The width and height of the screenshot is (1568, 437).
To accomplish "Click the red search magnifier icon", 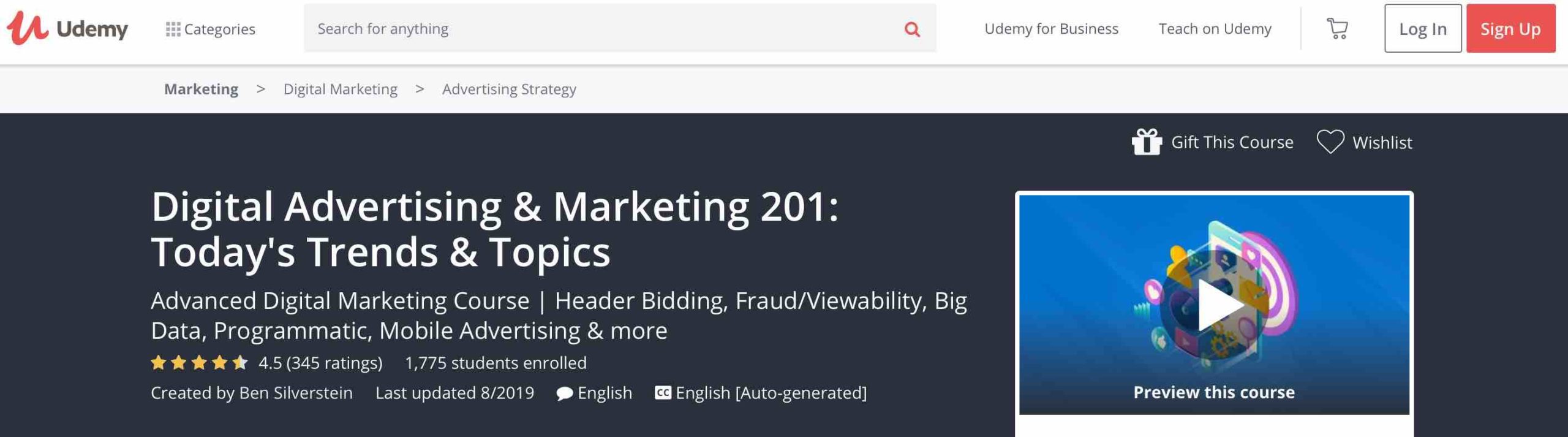I will pyautogui.click(x=912, y=29).
